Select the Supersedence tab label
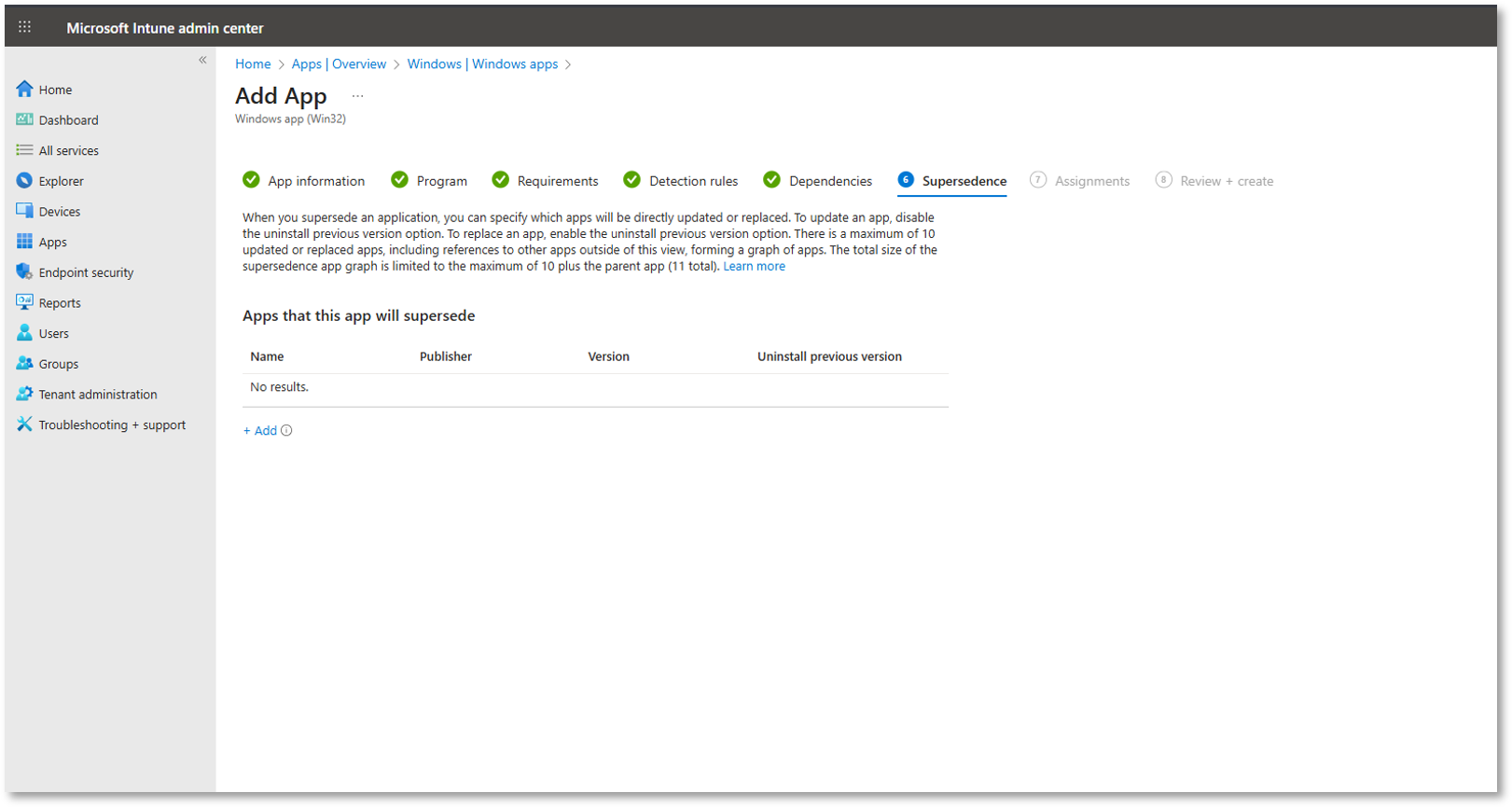 964,181
